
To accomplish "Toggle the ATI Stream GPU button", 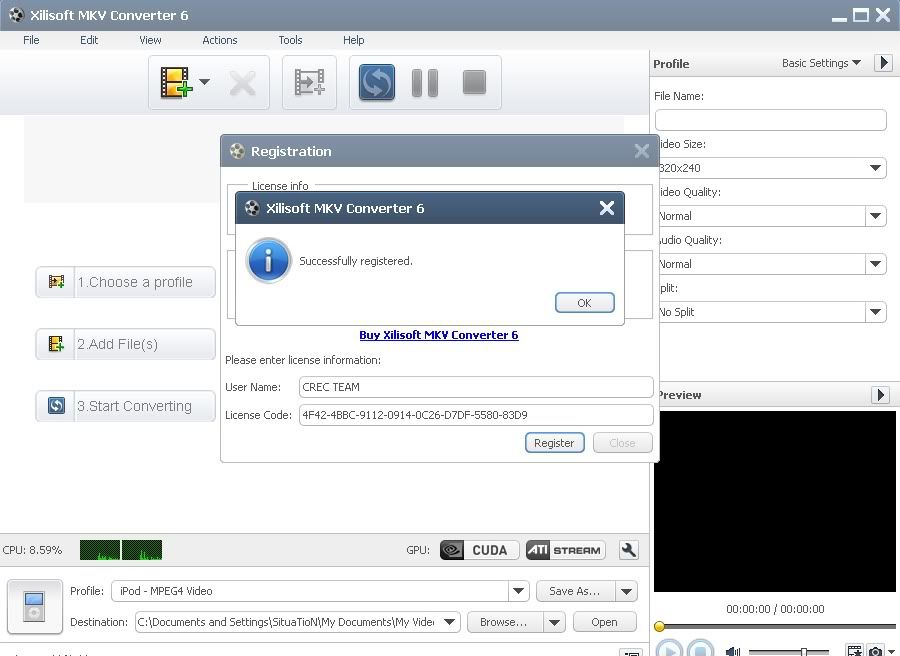I will click(565, 550).
